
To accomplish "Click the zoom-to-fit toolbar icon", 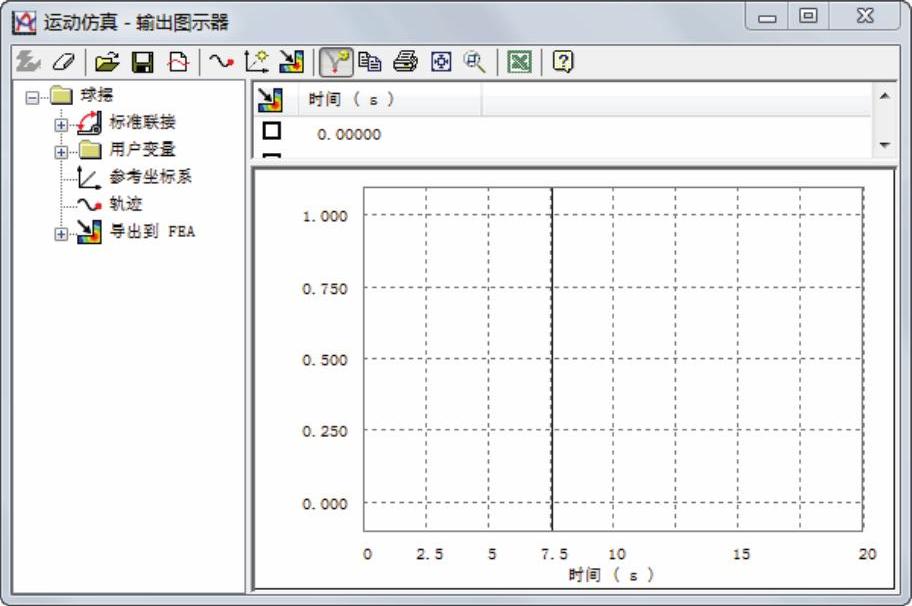I will click(441, 62).
